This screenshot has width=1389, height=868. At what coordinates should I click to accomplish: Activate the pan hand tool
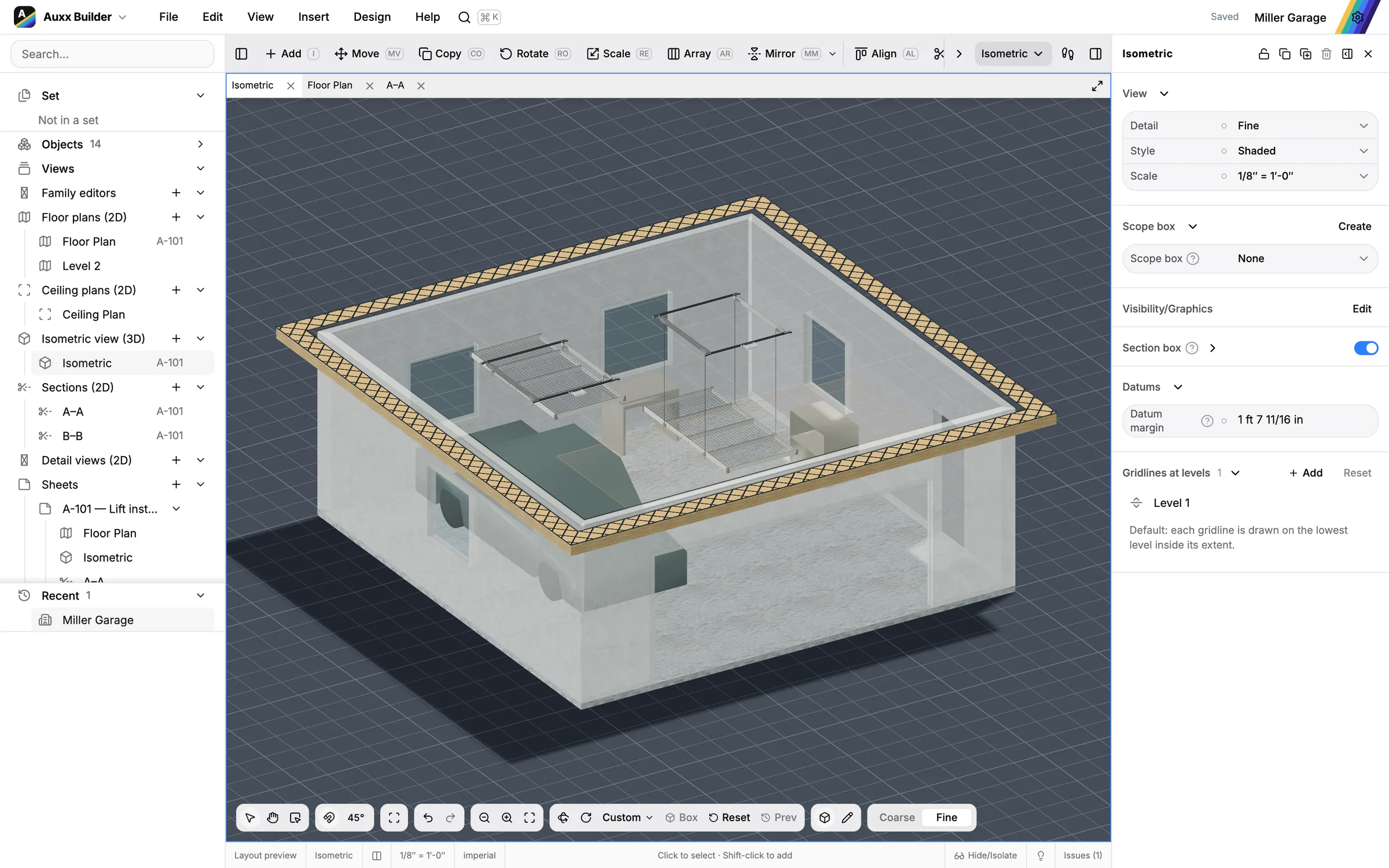(x=273, y=818)
